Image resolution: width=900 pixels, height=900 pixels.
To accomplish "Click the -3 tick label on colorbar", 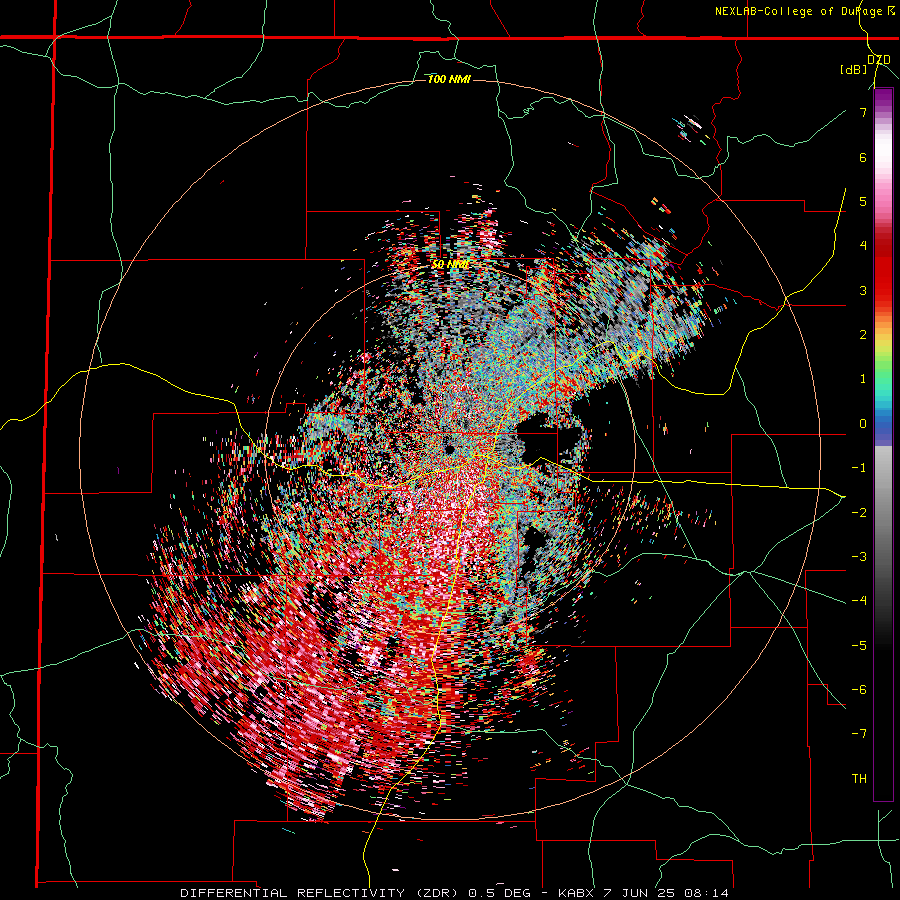I will 859,556.
